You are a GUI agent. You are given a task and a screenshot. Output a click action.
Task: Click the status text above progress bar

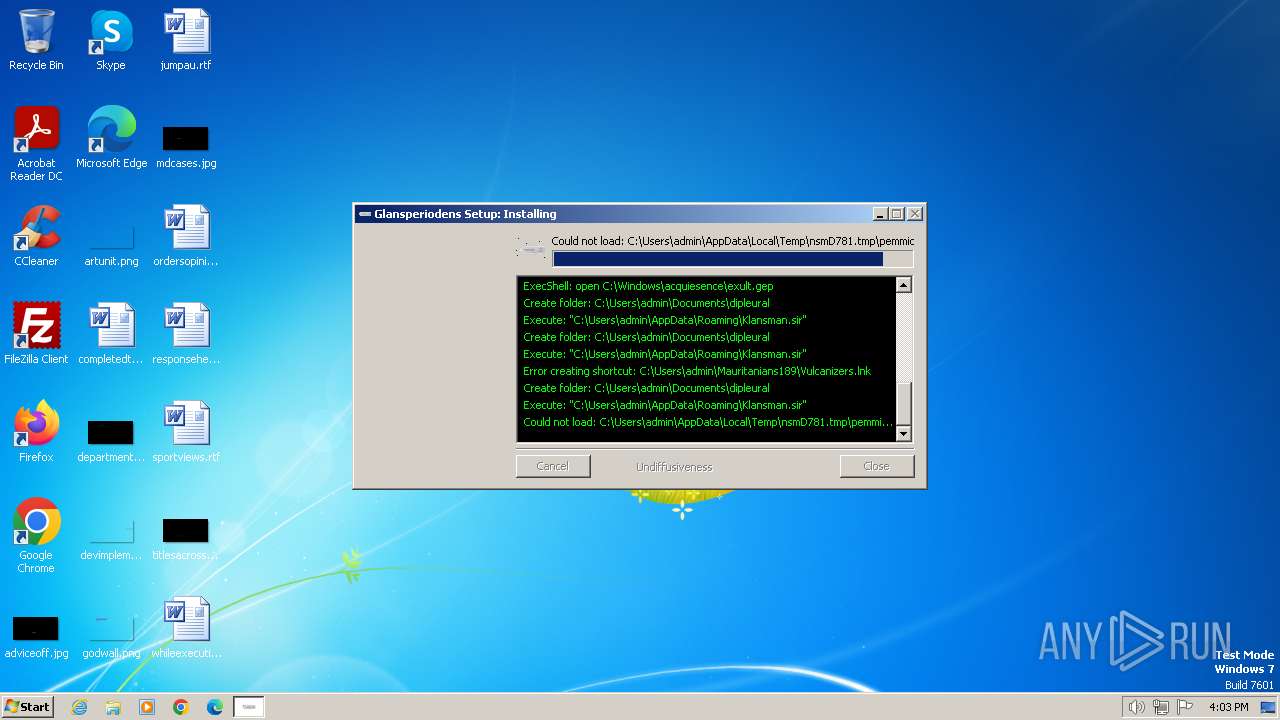733,241
